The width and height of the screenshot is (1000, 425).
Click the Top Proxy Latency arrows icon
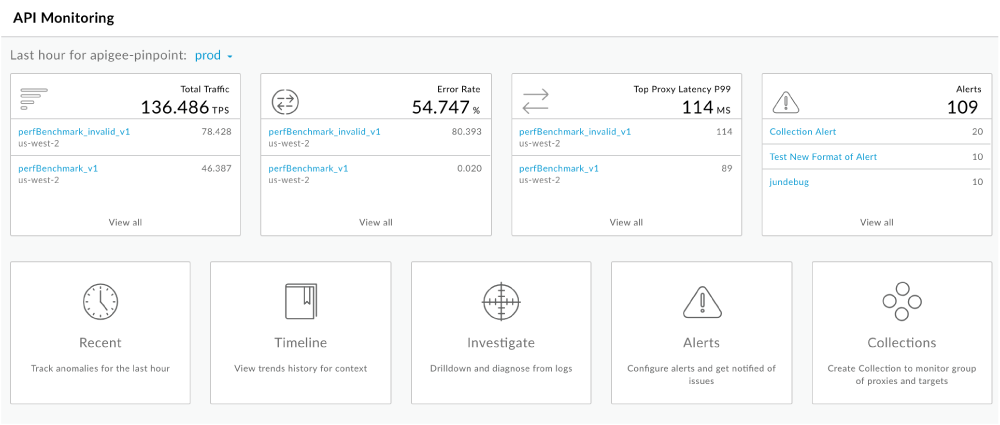pyautogui.click(x=536, y=101)
